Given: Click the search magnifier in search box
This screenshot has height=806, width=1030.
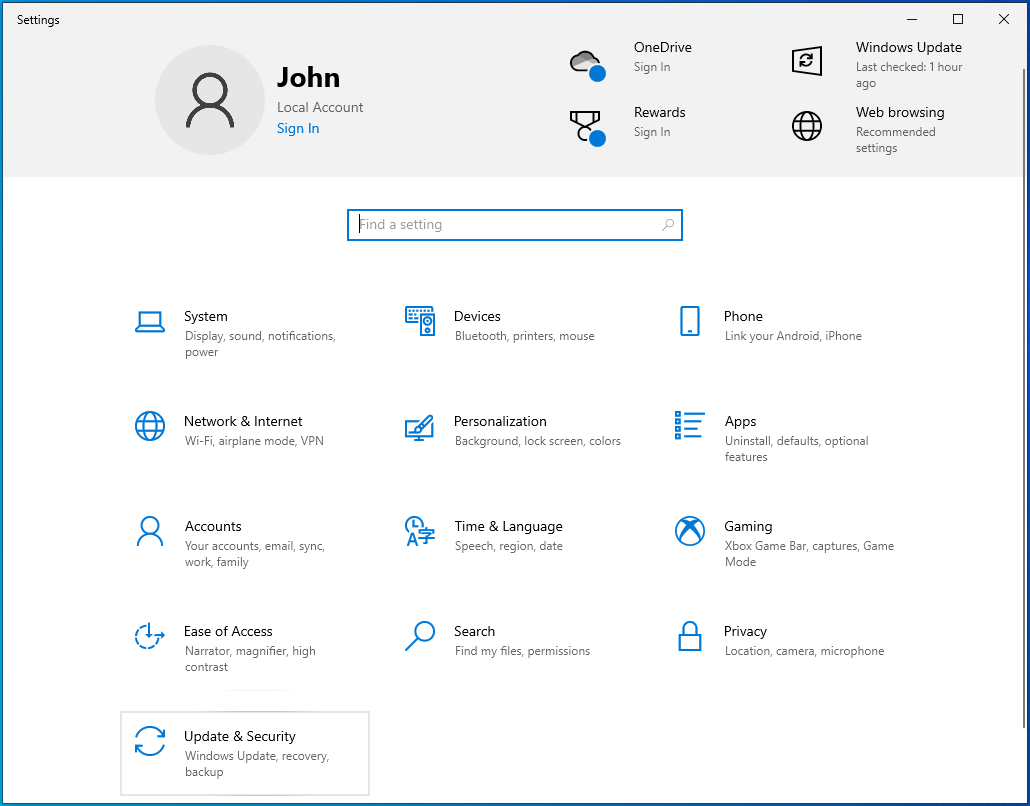Looking at the screenshot, I should tap(668, 225).
